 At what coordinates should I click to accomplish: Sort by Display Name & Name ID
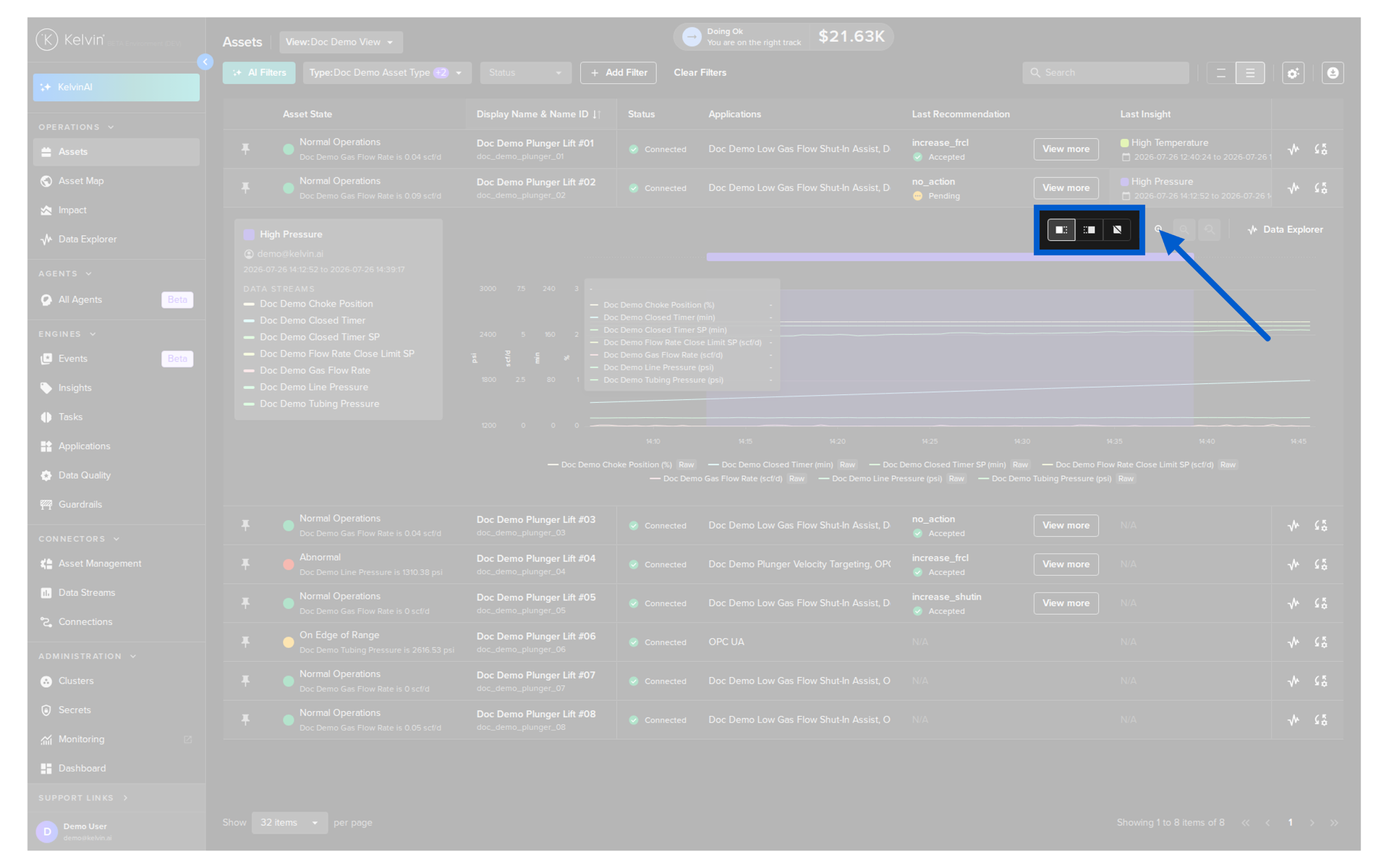597,114
